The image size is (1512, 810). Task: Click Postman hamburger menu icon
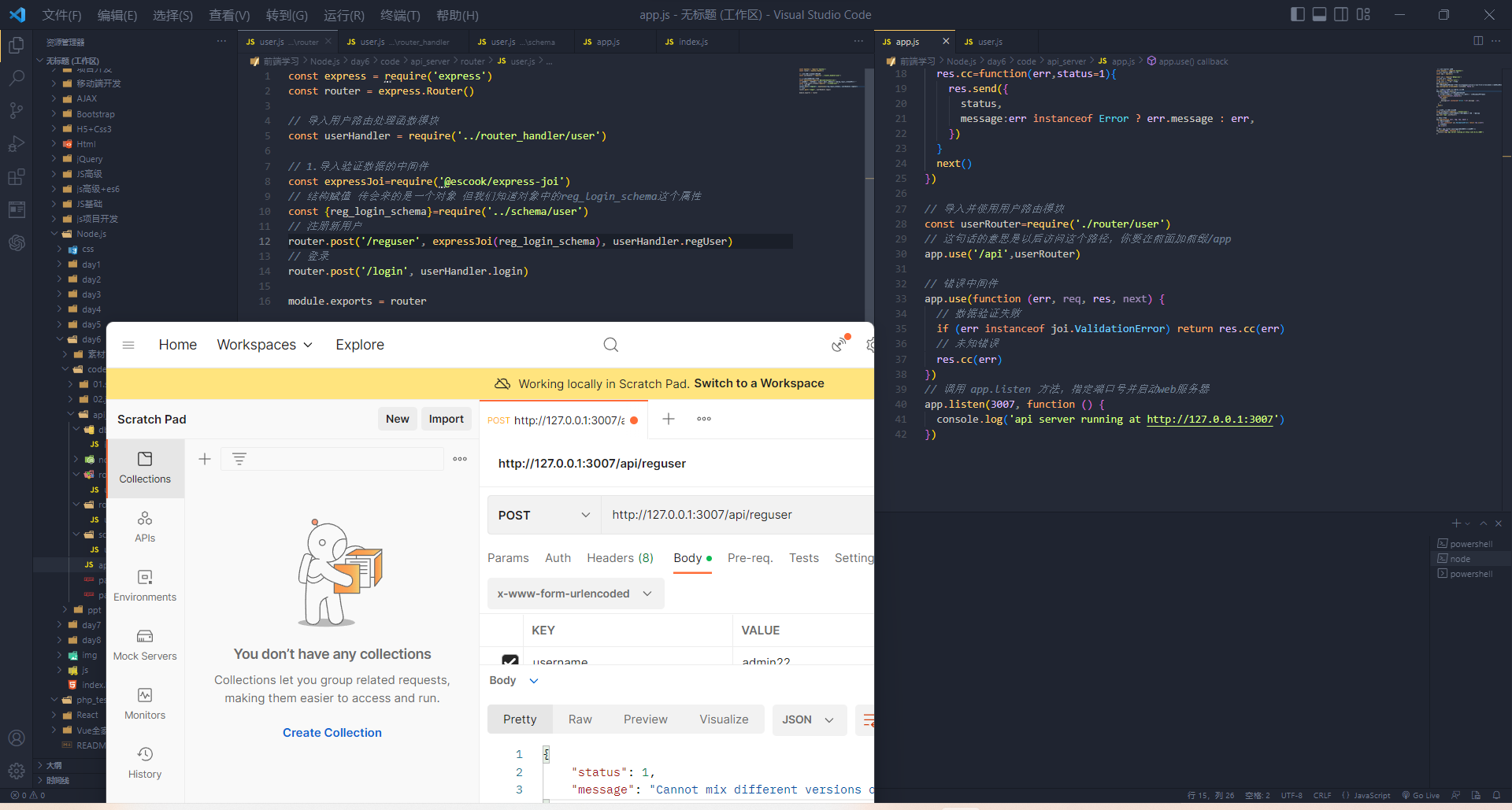(128, 345)
